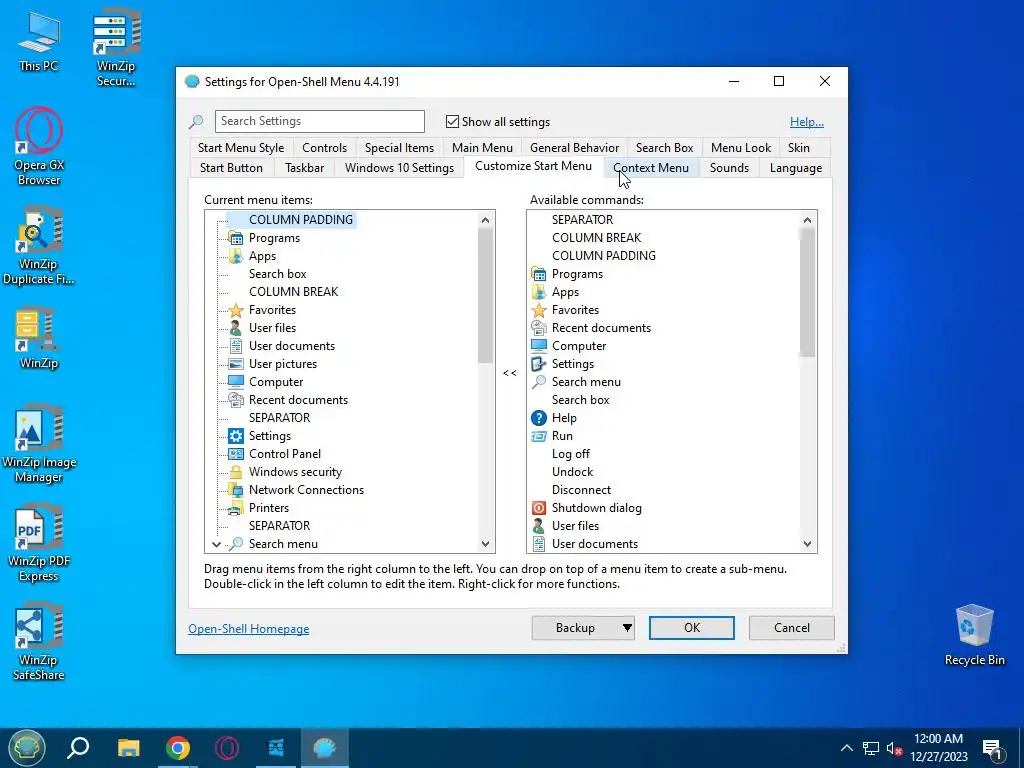Screen dimensions: 1024x768
Task: Click the User files icon in Current menu items
Action: tap(236, 328)
